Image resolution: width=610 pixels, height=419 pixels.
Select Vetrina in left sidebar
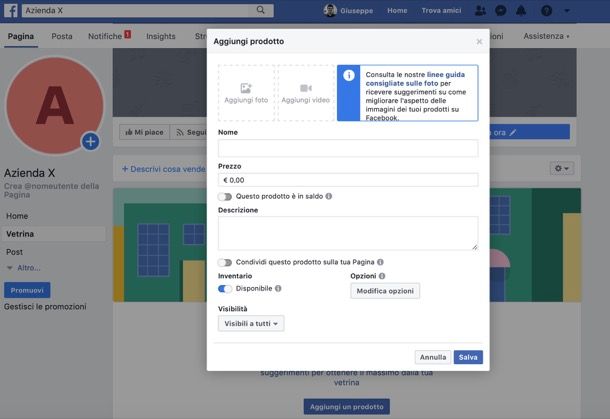(x=54, y=234)
